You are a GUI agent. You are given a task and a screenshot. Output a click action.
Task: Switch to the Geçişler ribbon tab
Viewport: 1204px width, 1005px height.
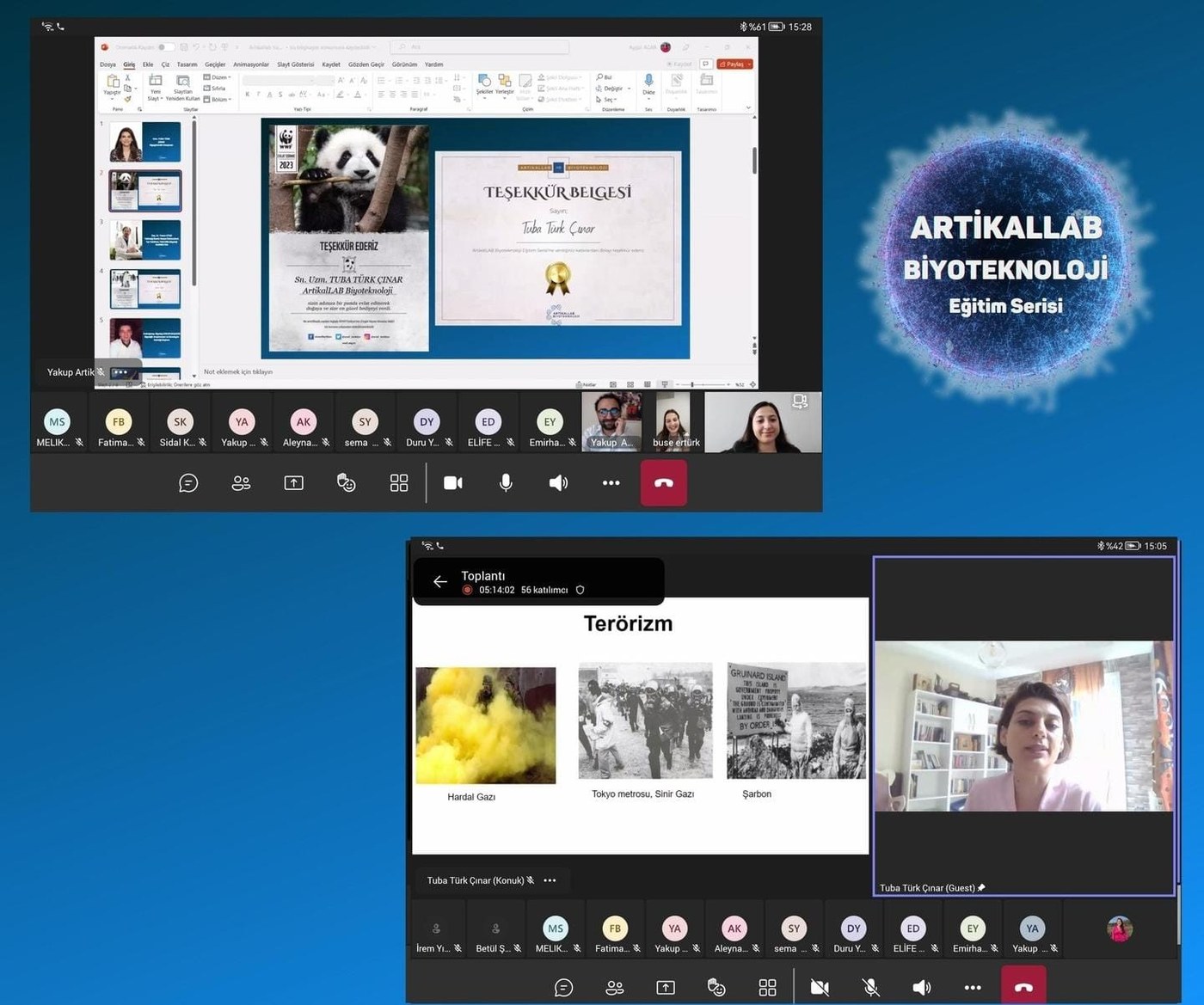[x=215, y=64]
